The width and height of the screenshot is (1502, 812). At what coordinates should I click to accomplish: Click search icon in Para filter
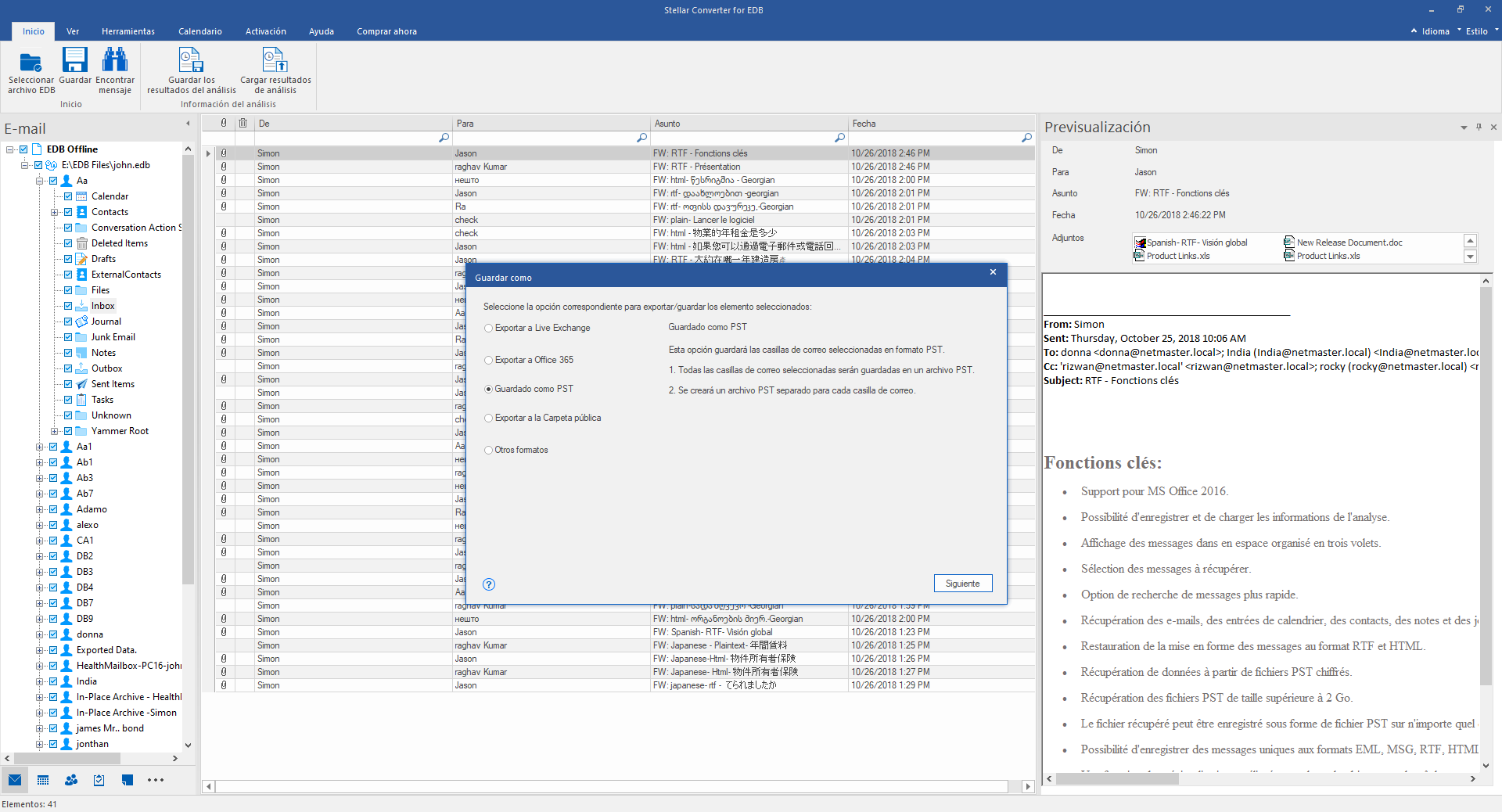641,138
